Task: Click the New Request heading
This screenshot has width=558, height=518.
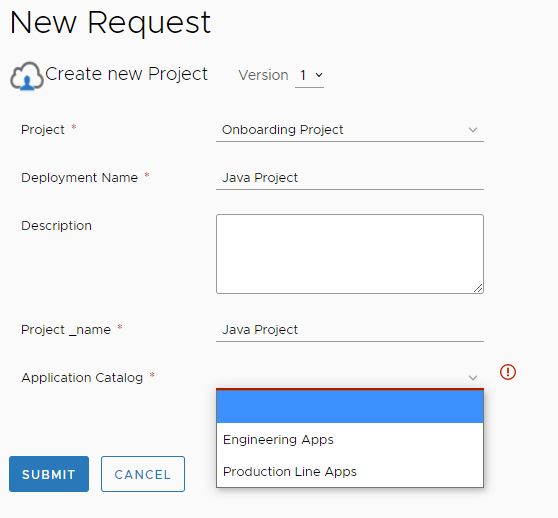Action: click(110, 23)
